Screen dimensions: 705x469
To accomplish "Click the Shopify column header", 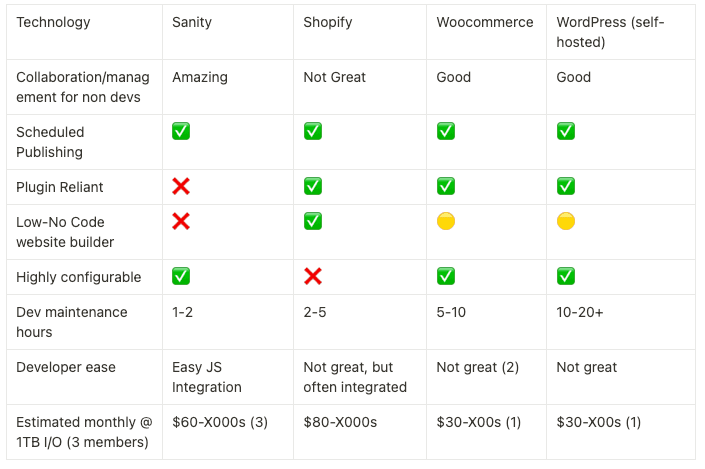I will coord(328,22).
